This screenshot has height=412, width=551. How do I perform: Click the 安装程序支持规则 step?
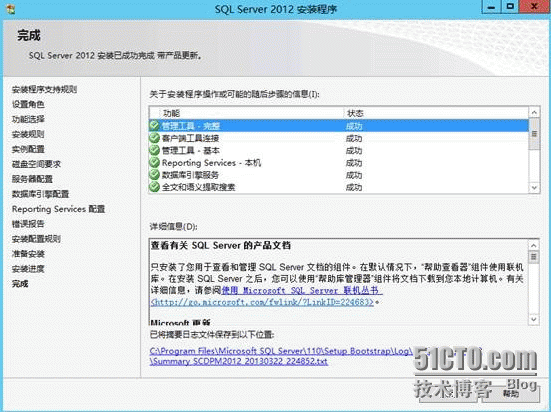[44, 89]
